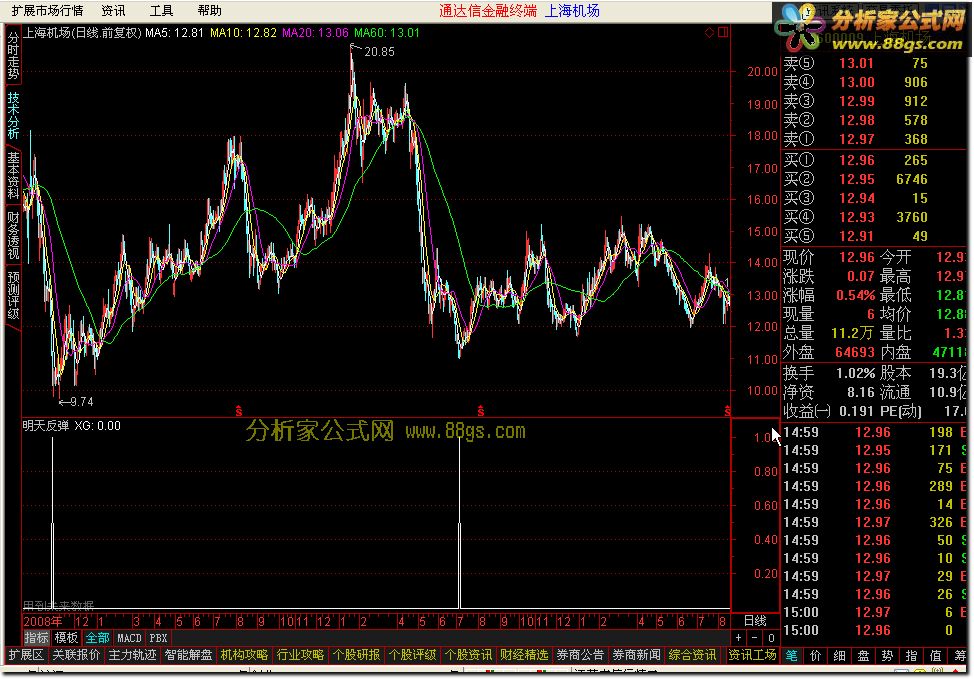Open the 帮助 menu
This screenshot has height=679, width=974.
[209, 11]
